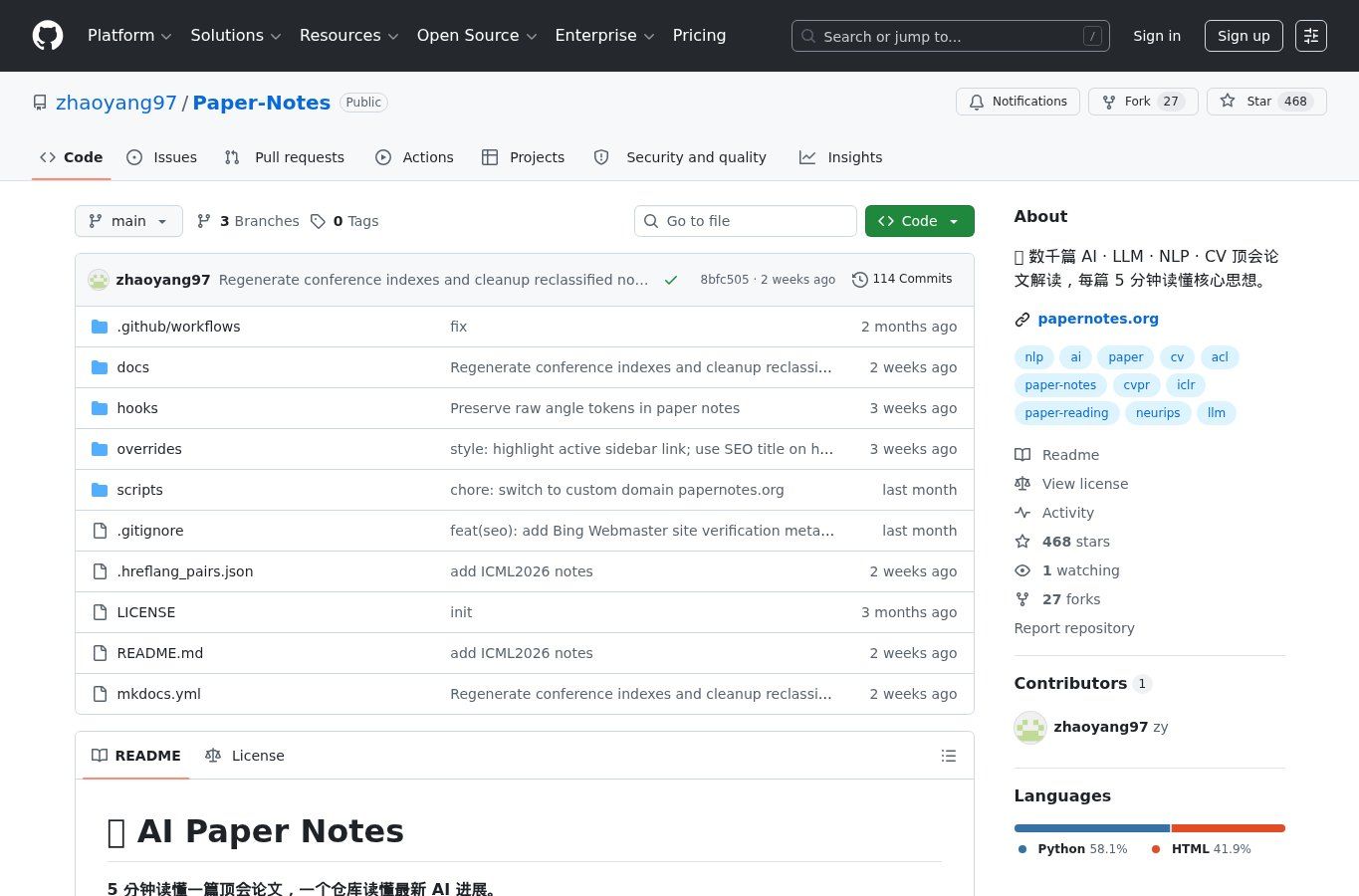Open the papernotes.org website link
Viewport: 1359px width, 896px height.
pos(1098,320)
